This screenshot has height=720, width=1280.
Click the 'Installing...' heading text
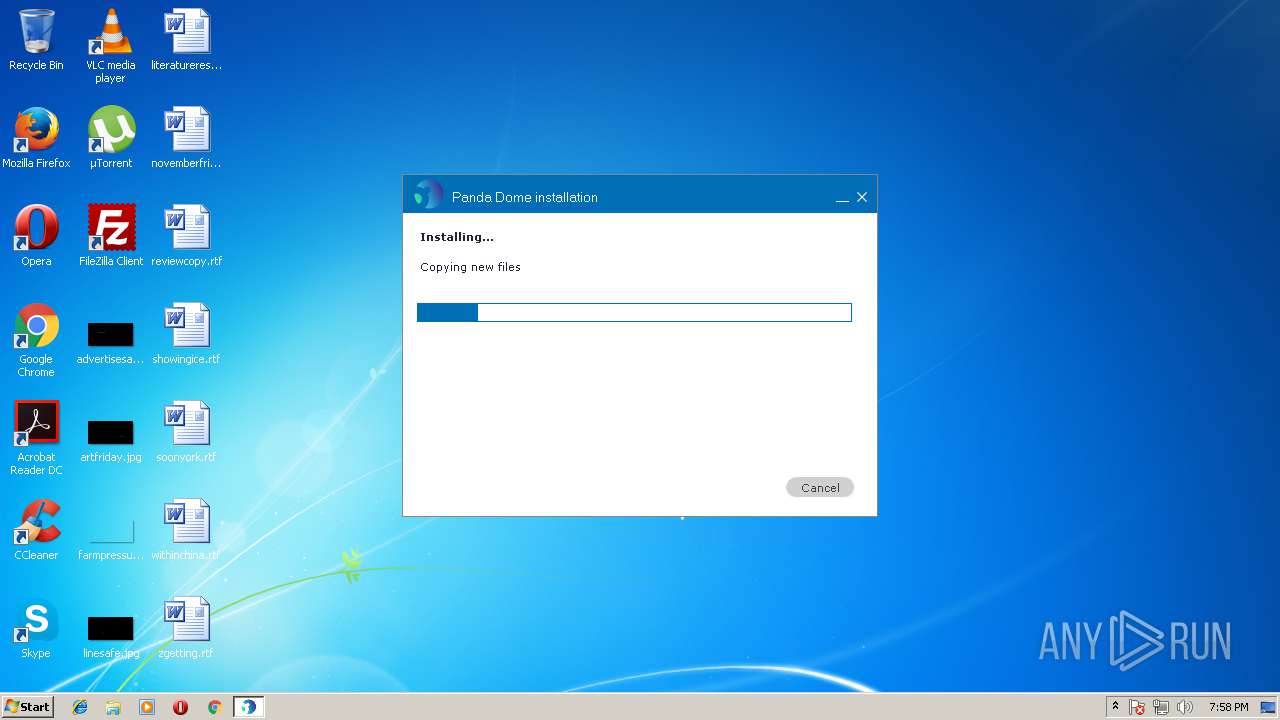pos(457,237)
